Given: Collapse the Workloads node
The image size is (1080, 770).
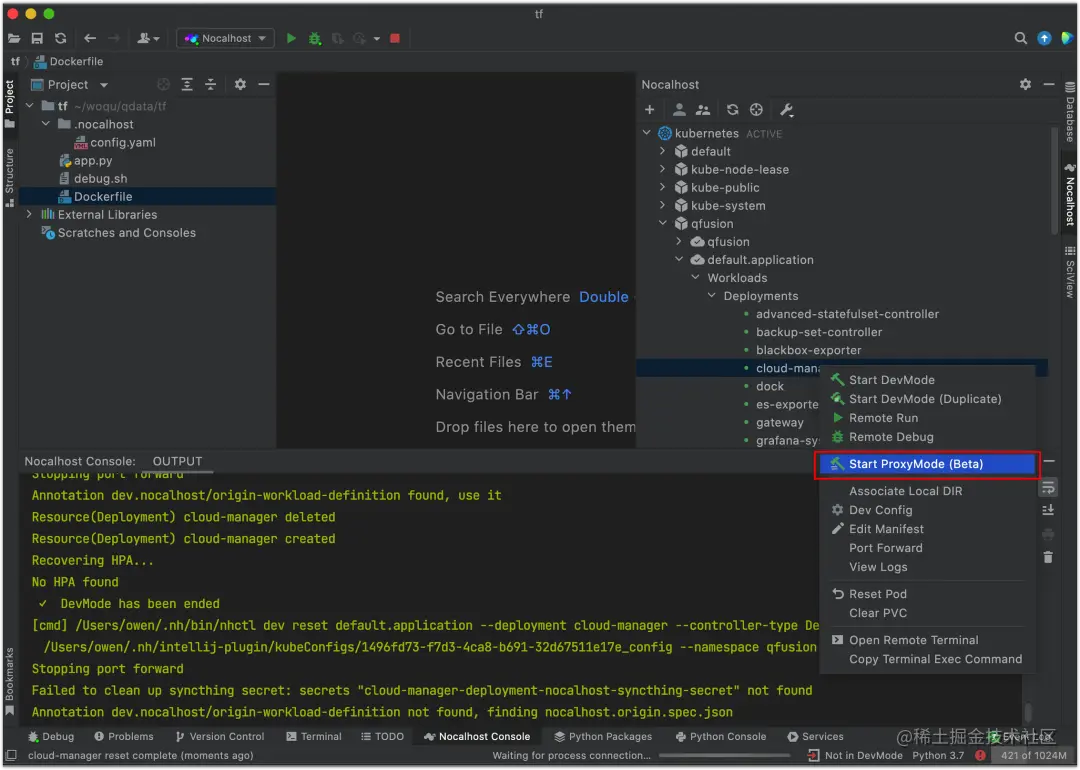Looking at the screenshot, I should 695,278.
